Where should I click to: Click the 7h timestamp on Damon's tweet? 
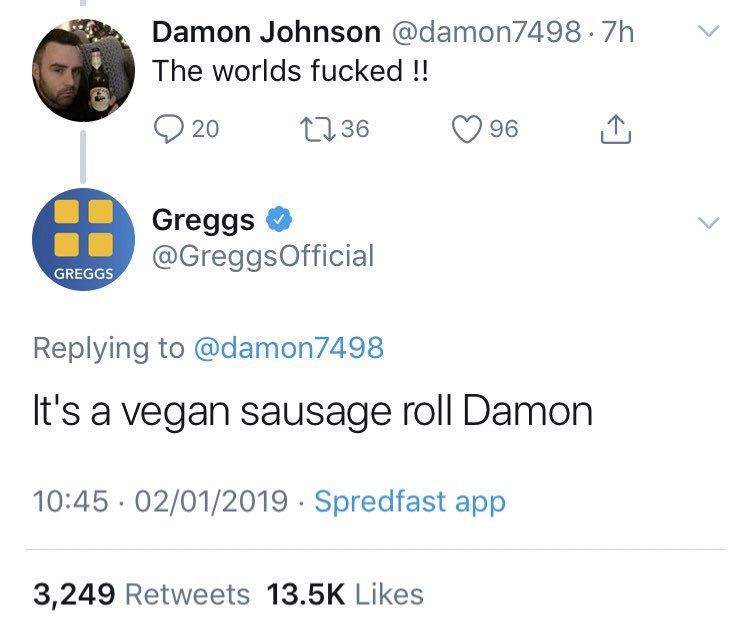pyautogui.click(x=617, y=32)
